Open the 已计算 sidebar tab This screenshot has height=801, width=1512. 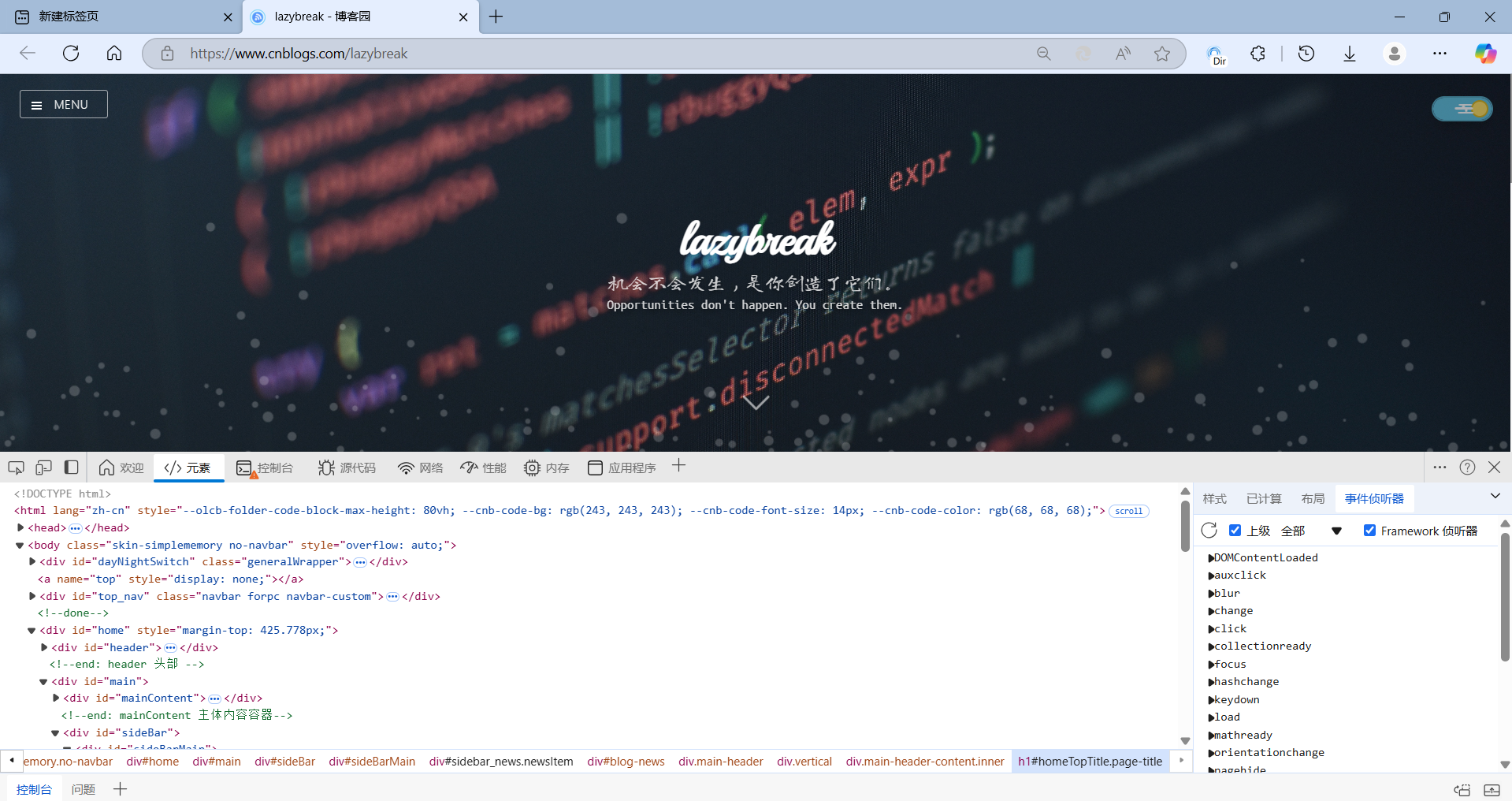click(1264, 498)
